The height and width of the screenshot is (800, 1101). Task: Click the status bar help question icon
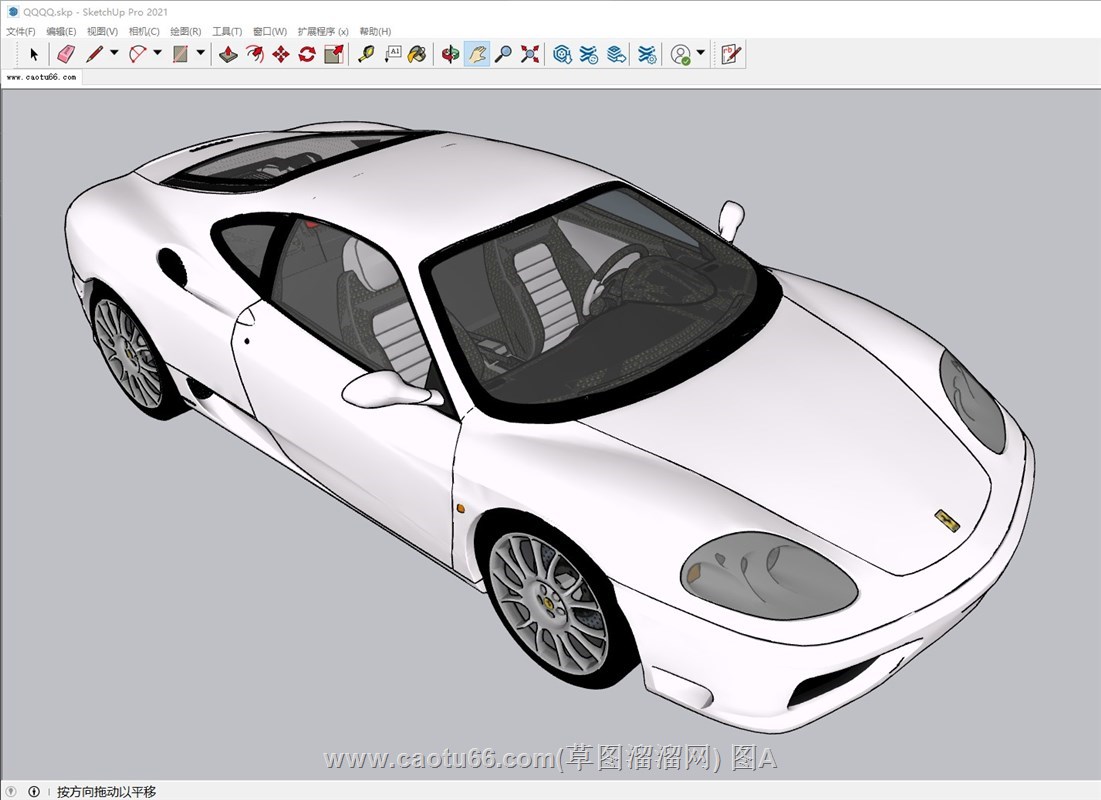[11, 792]
